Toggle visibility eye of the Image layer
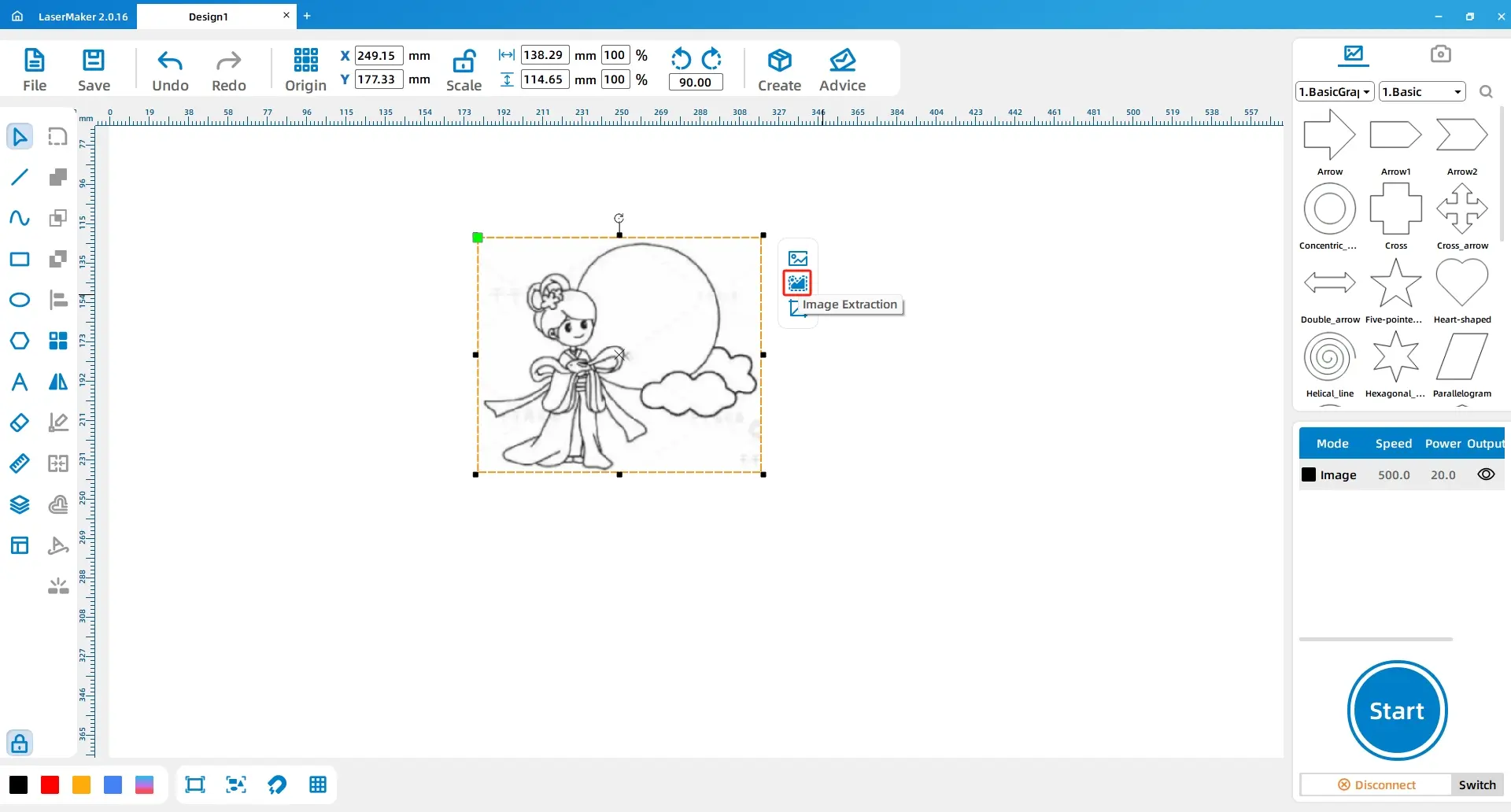 [x=1486, y=474]
